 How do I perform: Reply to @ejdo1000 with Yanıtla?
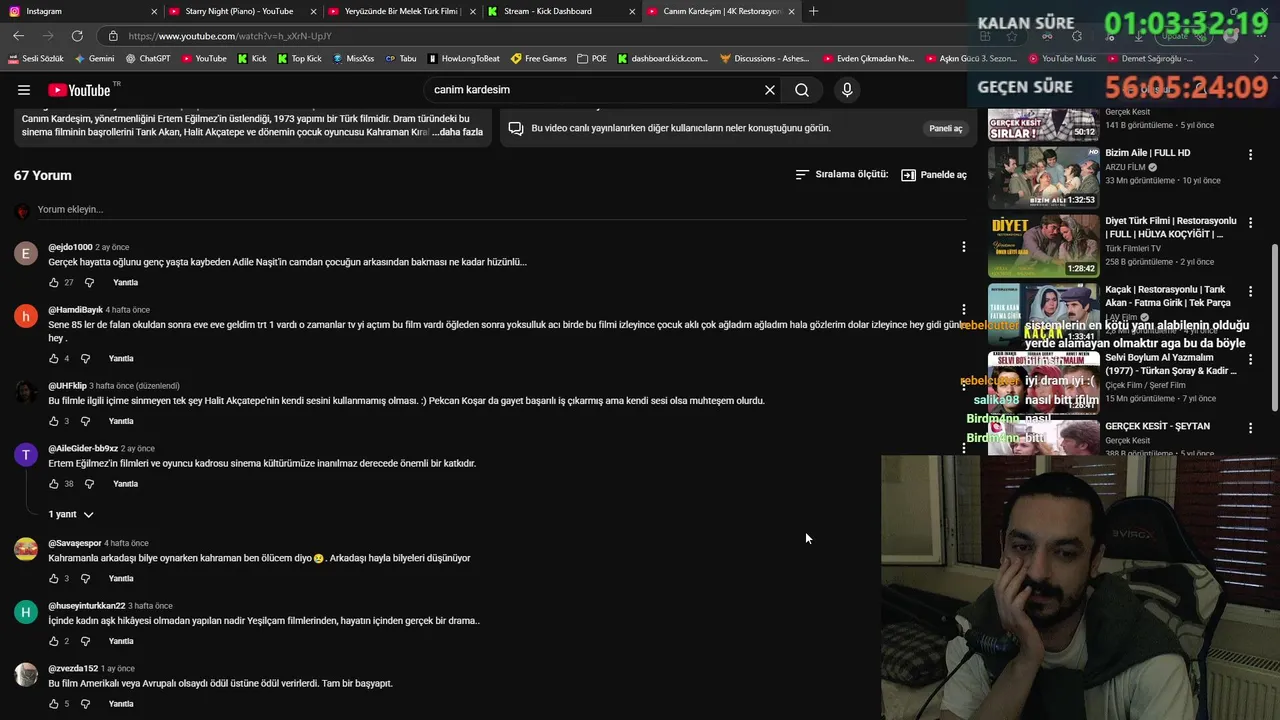(125, 283)
